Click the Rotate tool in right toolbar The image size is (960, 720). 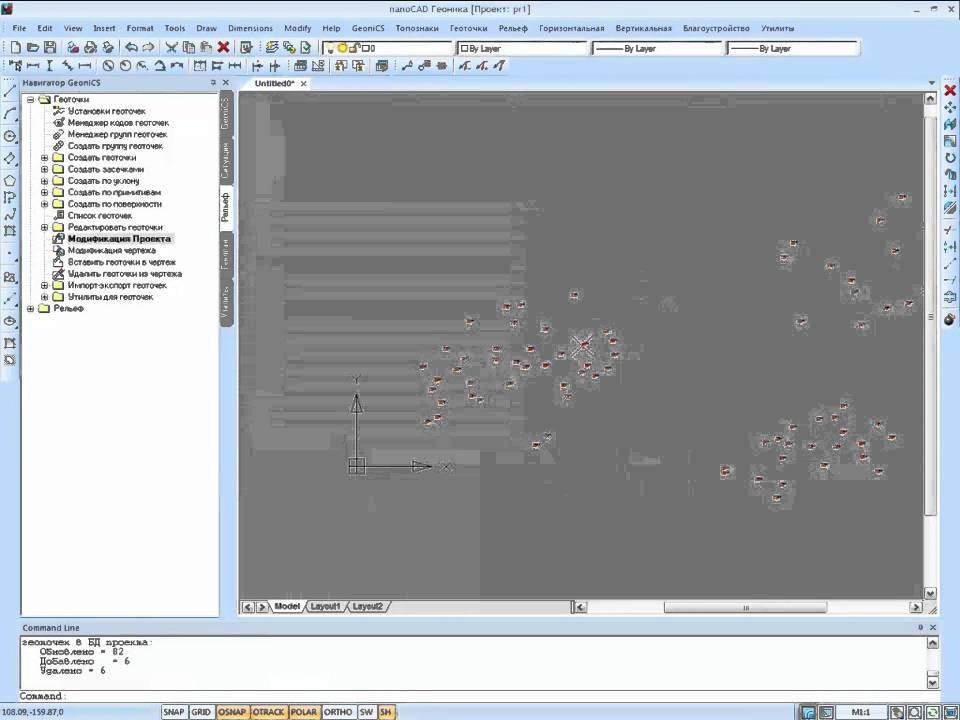(x=950, y=158)
